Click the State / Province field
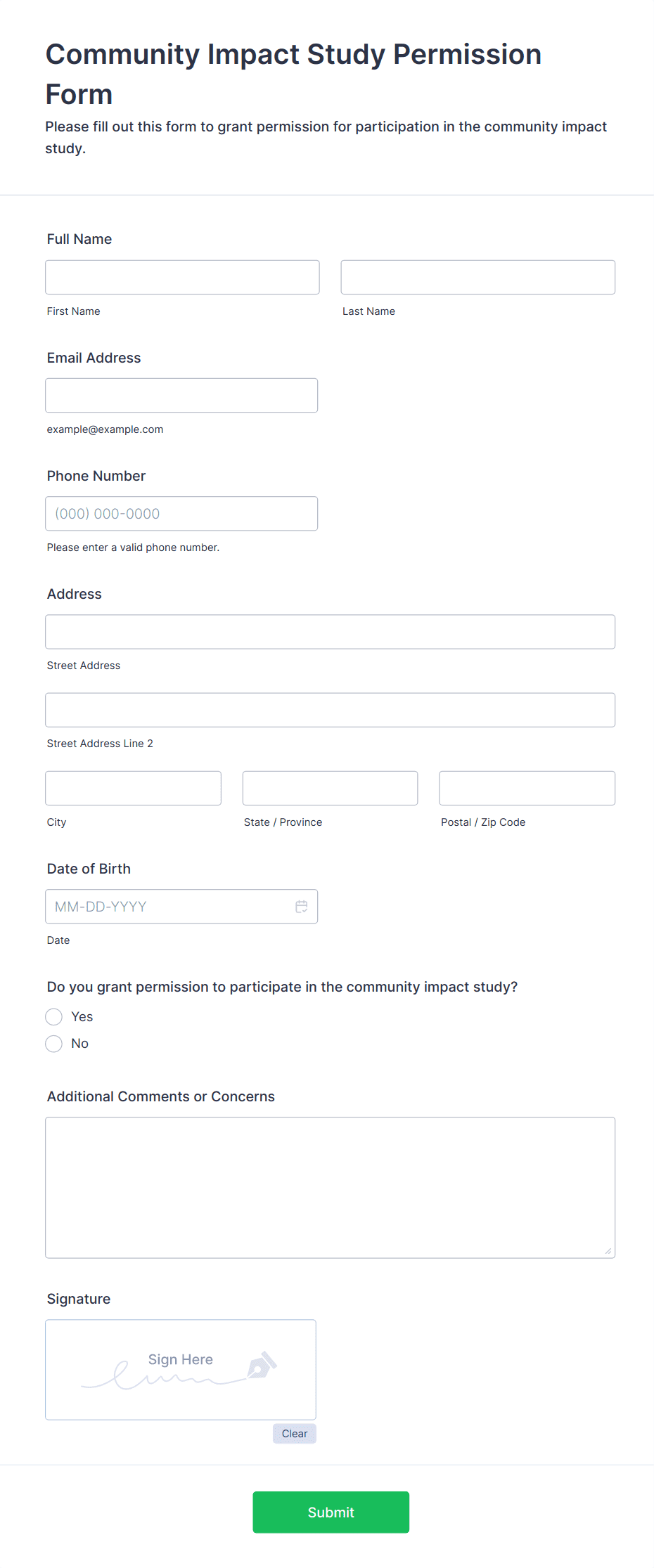This screenshot has width=654, height=1568. click(330, 788)
